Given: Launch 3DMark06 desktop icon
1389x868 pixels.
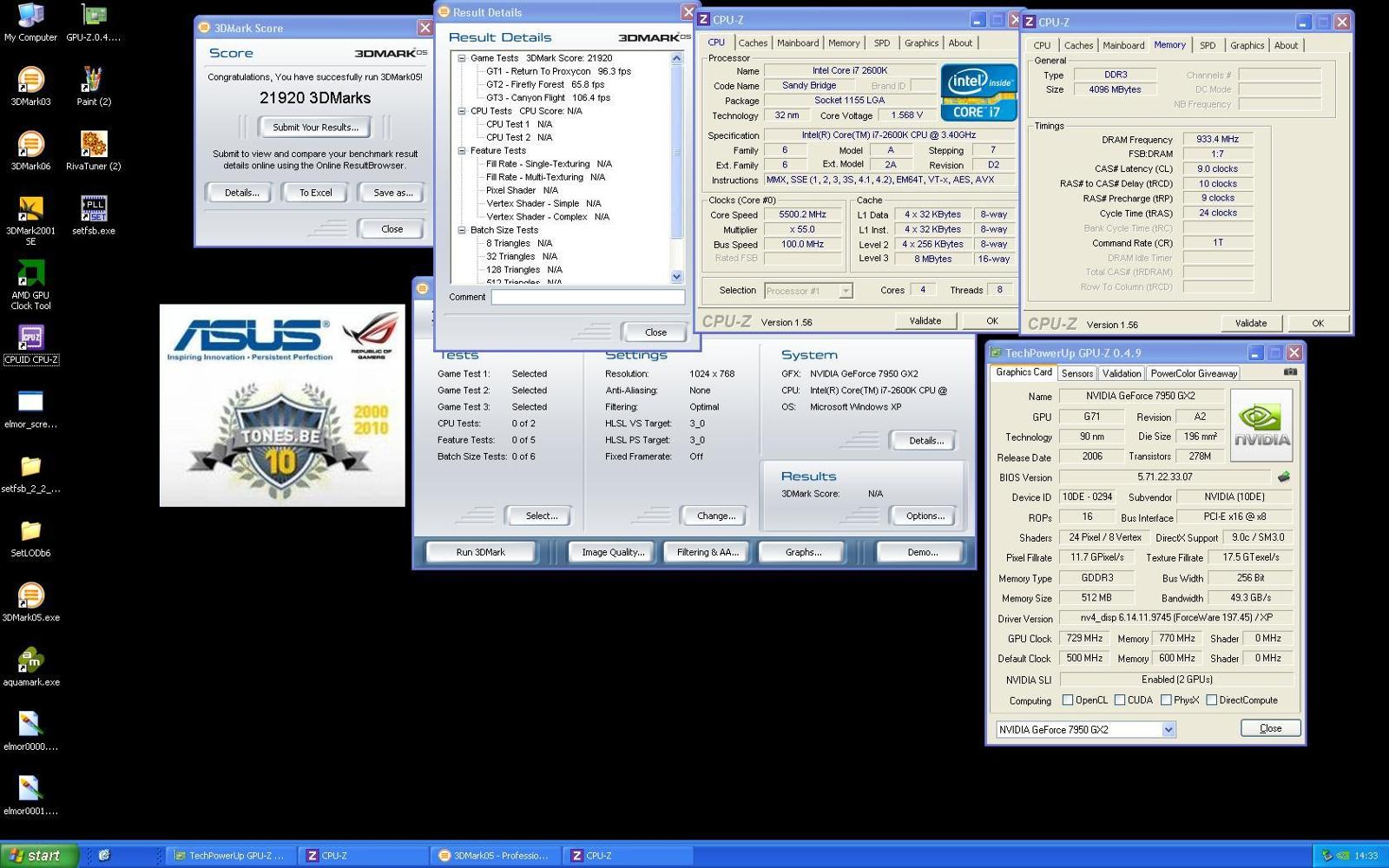Looking at the screenshot, I should point(30,151).
